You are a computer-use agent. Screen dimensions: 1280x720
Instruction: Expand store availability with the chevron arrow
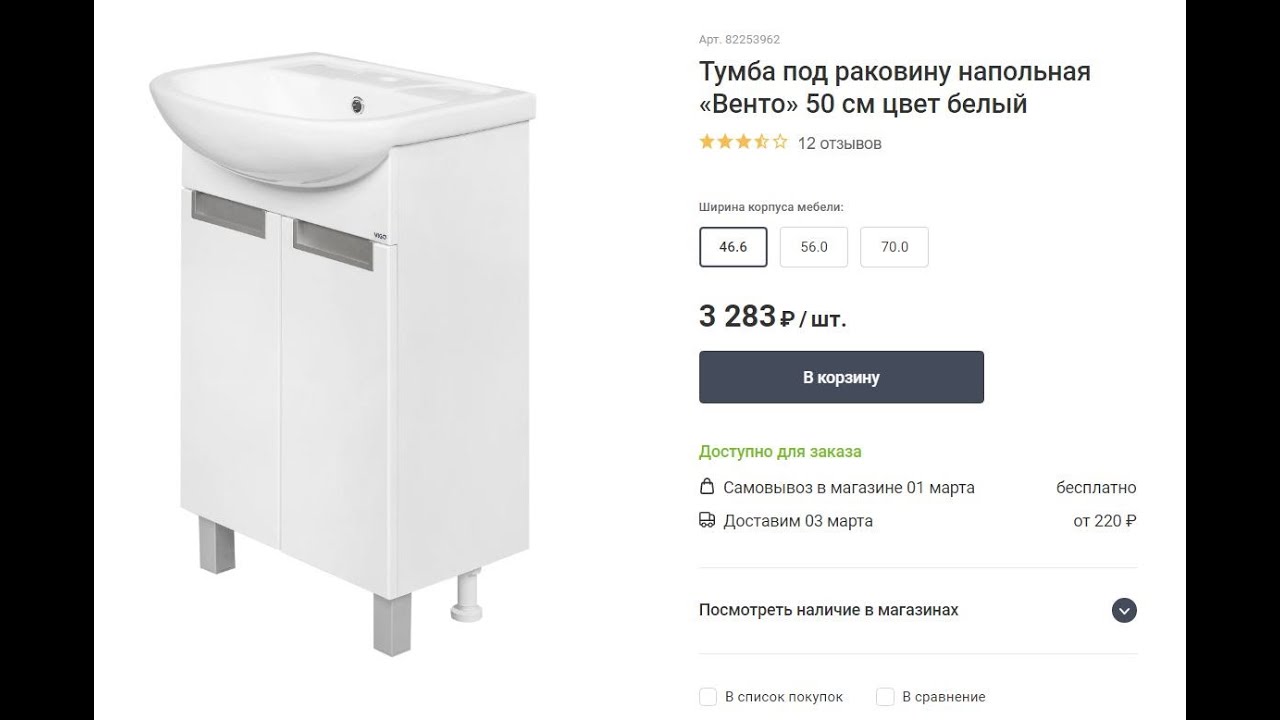point(1124,610)
